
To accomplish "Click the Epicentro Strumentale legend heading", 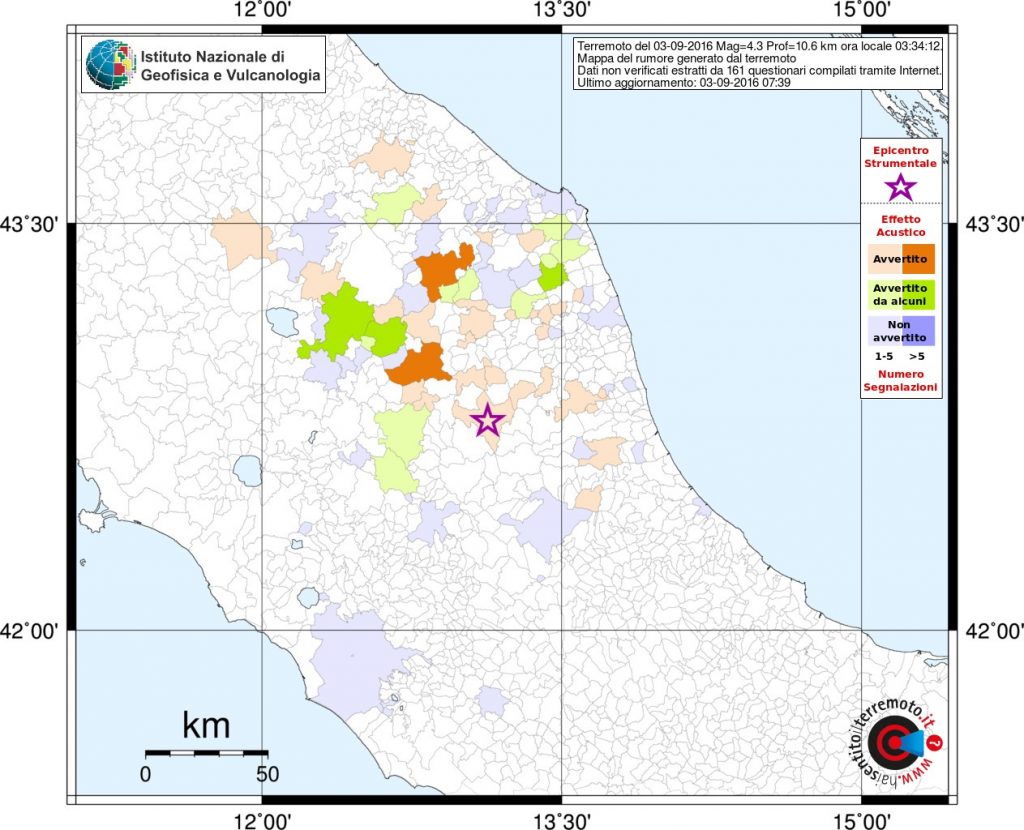I will 901,157.
